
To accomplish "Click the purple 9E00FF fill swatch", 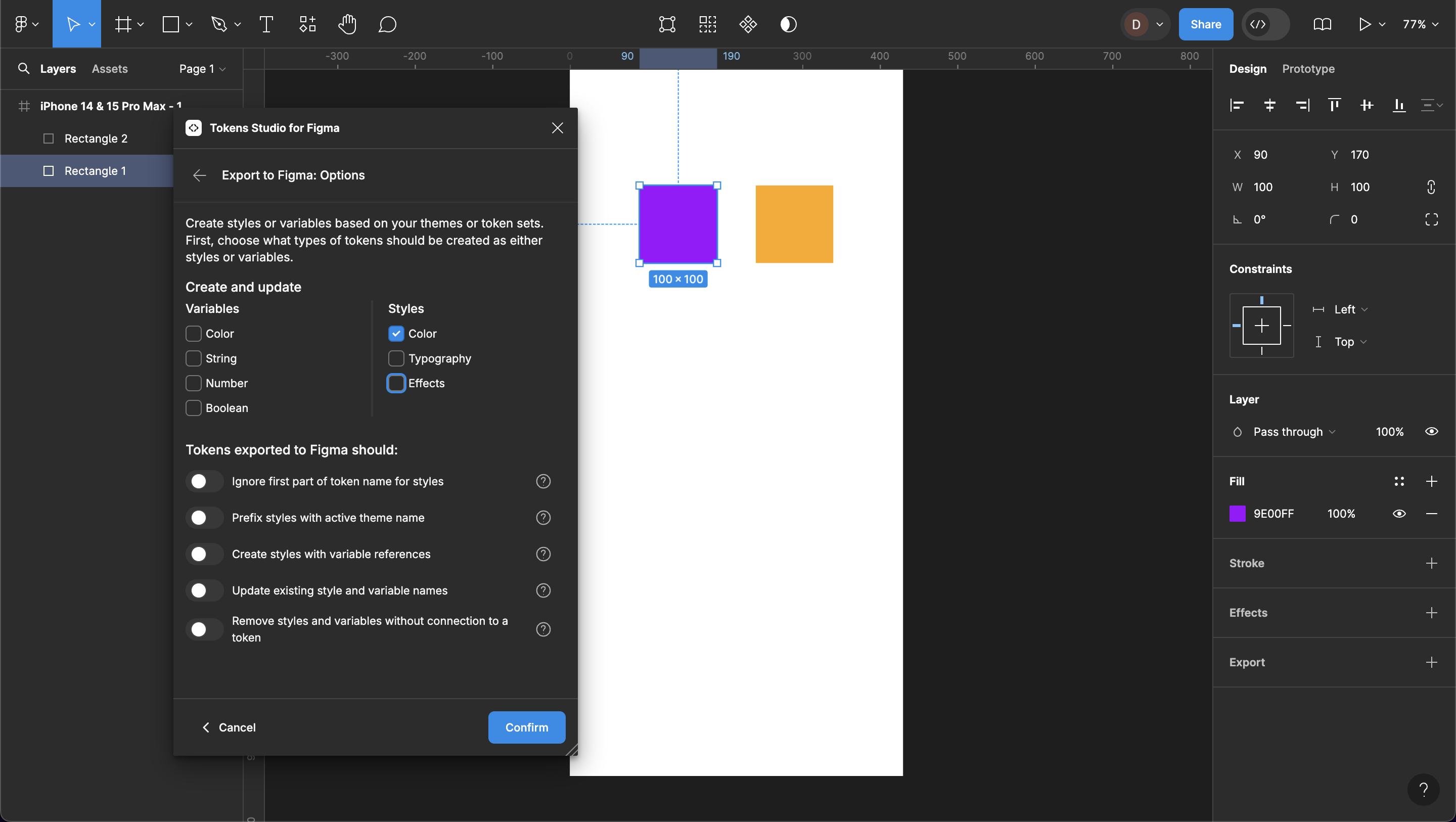I will pos(1237,513).
